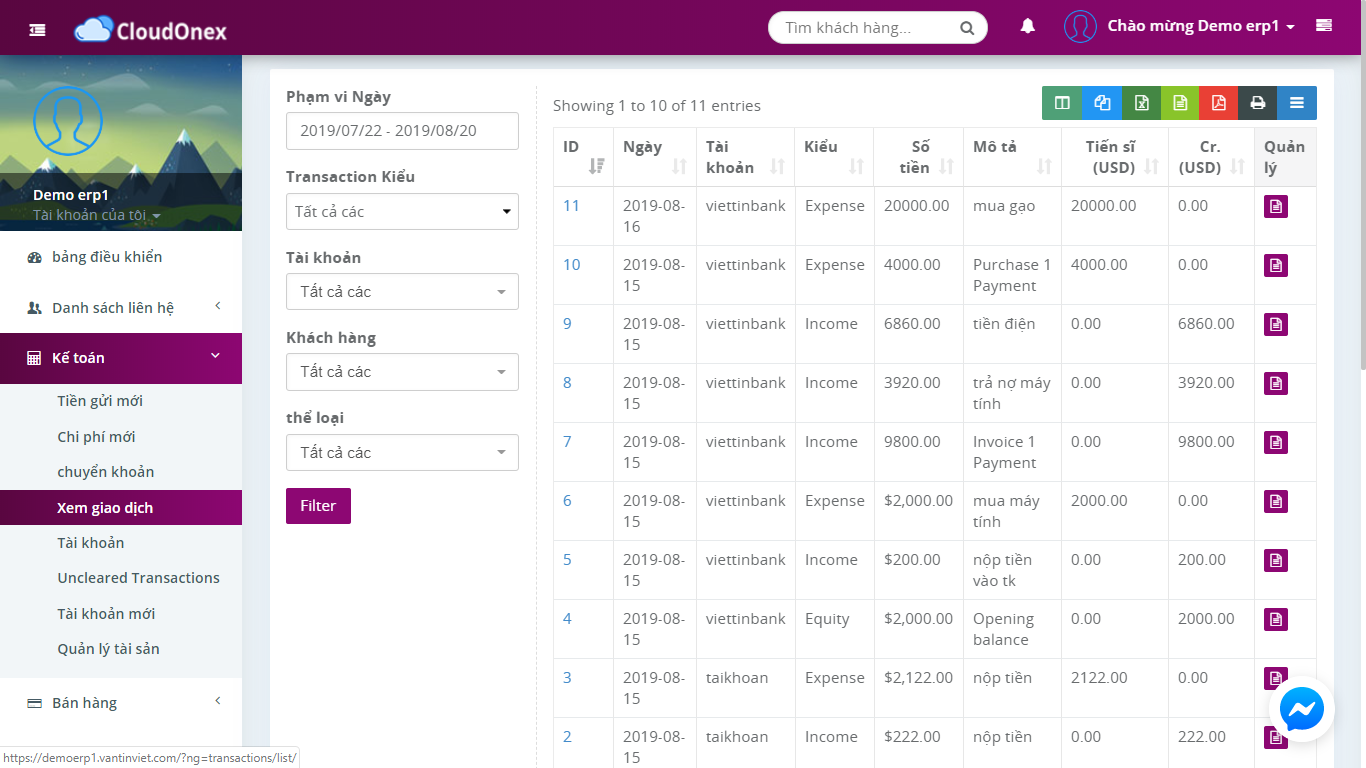Open Uncleared Transactions in sidebar
This screenshot has width=1366, height=768.
[138, 578]
